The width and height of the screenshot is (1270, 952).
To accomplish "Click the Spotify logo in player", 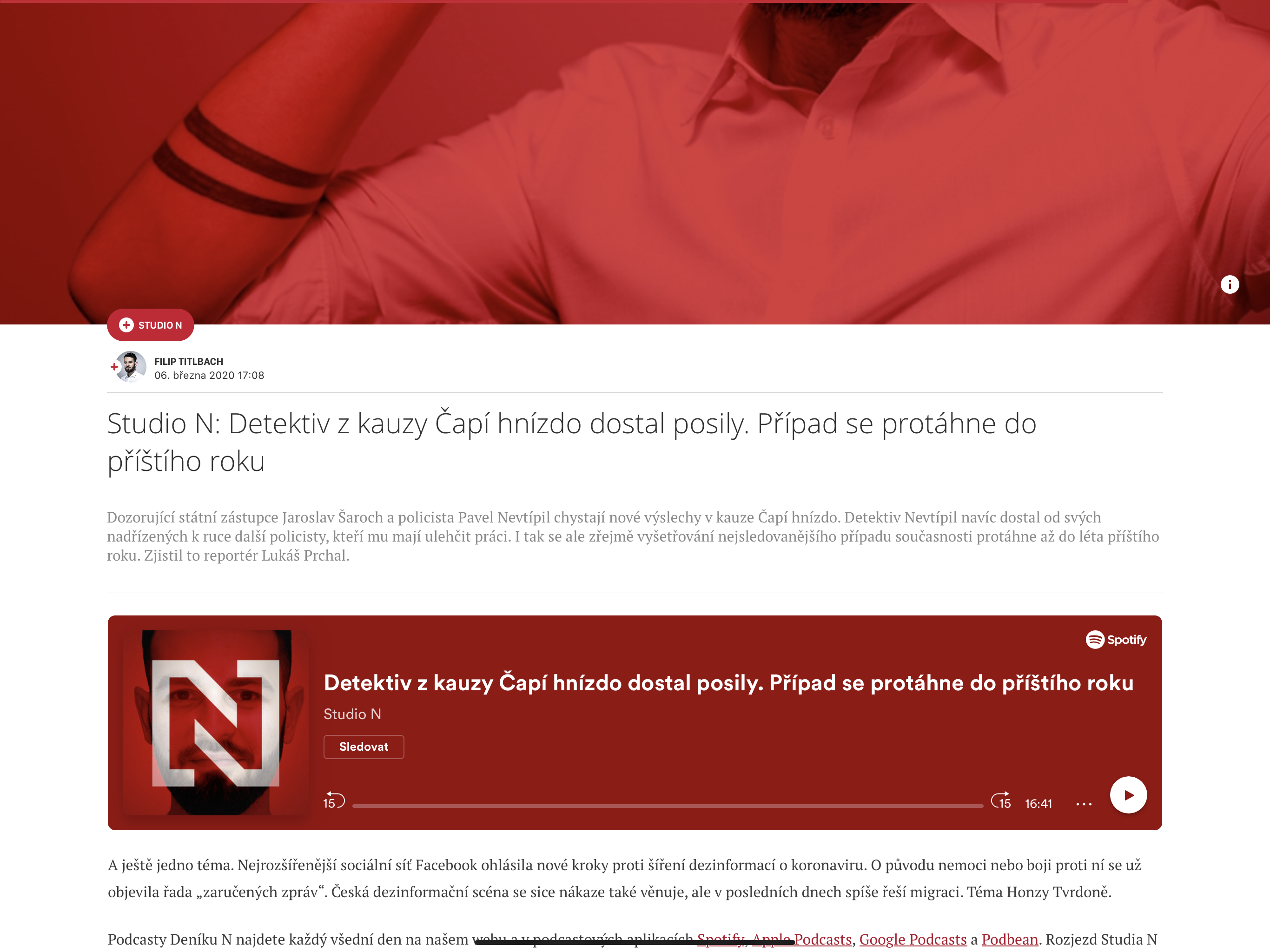I will [1116, 639].
